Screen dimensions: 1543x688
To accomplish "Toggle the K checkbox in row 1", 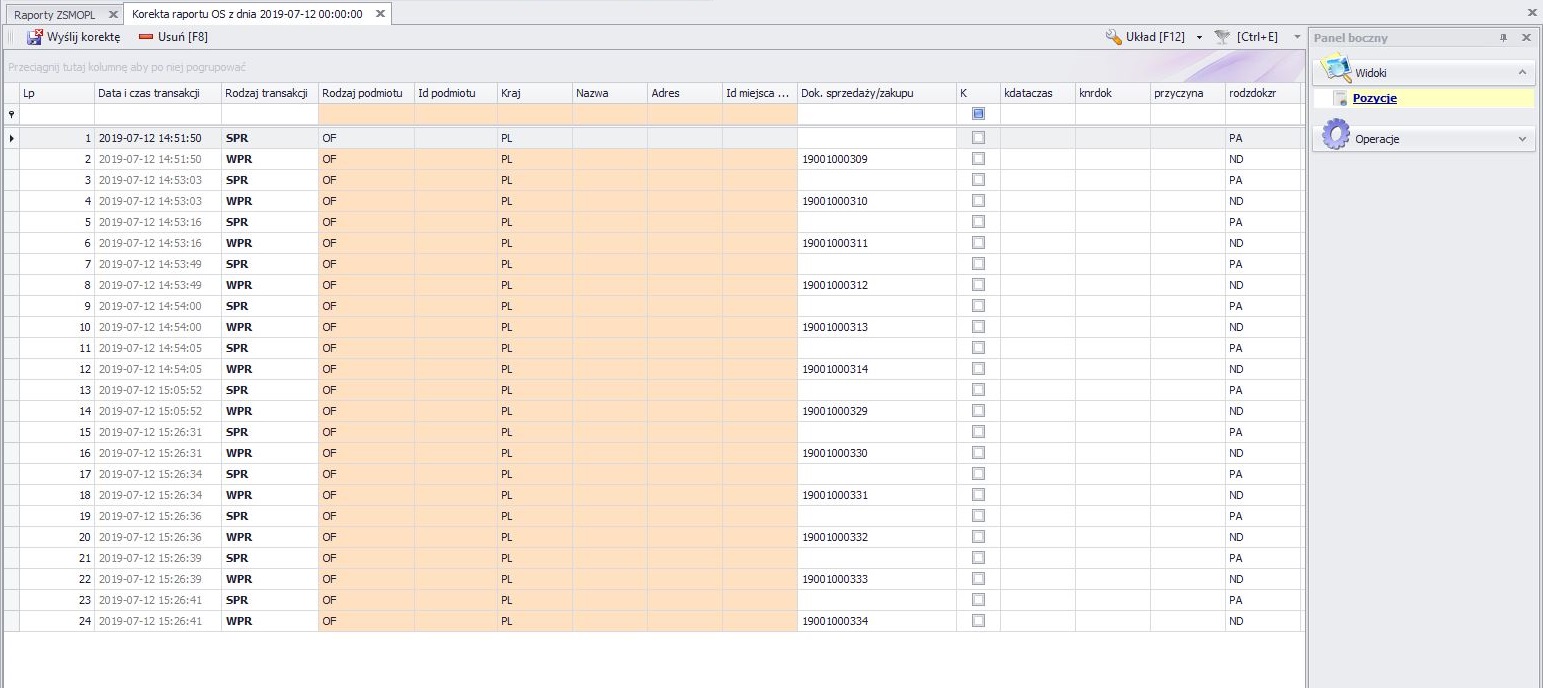I will (x=978, y=138).
